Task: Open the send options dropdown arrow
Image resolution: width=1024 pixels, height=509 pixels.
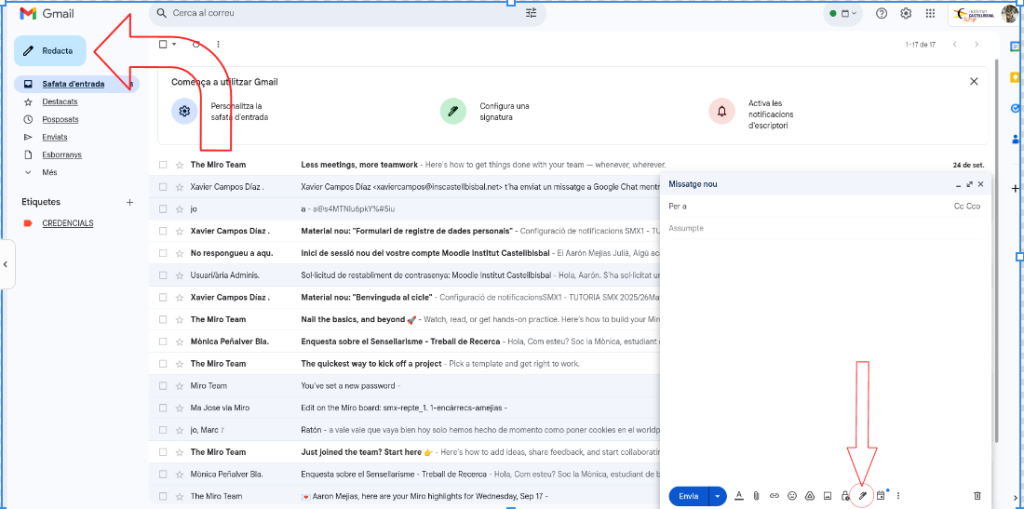Action: click(x=717, y=496)
